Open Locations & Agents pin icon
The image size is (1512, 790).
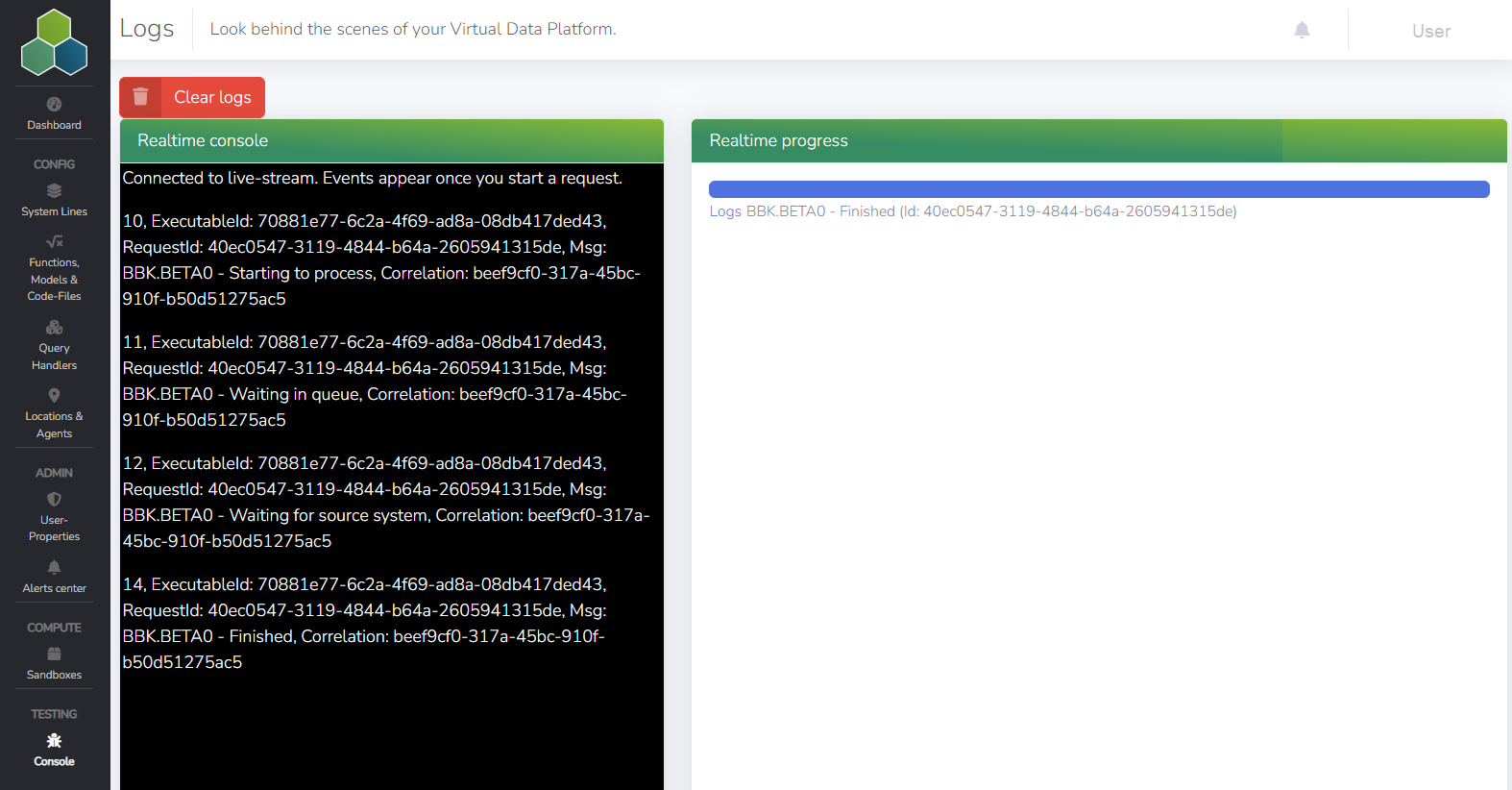coord(54,395)
